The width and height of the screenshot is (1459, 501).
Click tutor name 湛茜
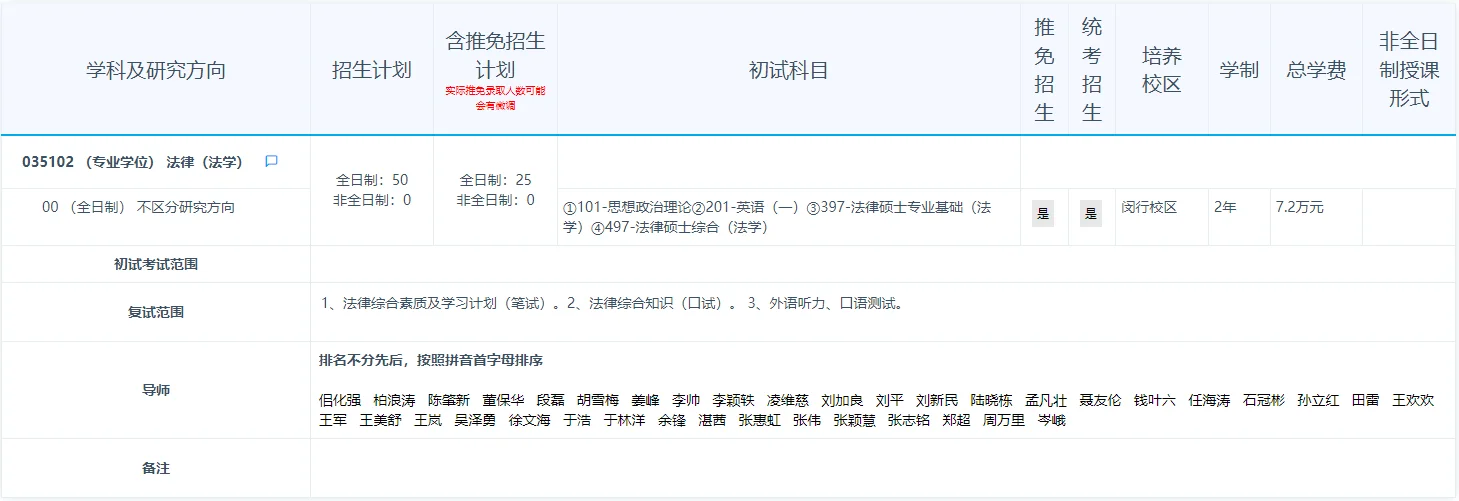point(712,420)
